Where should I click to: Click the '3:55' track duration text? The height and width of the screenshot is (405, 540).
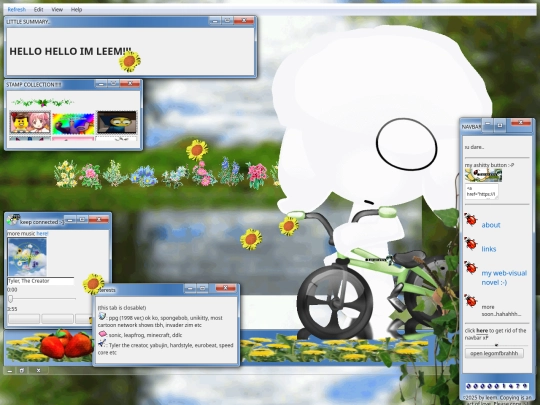point(12,309)
